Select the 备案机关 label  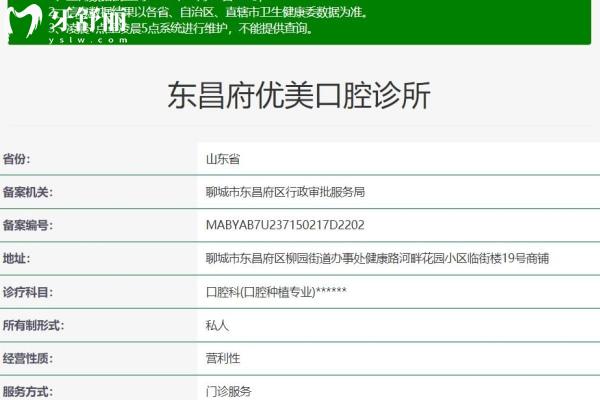tap(28, 192)
